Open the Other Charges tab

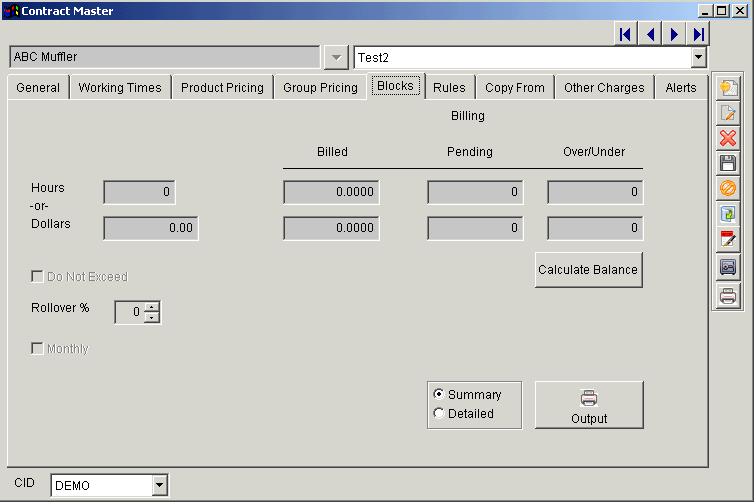click(604, 88)
